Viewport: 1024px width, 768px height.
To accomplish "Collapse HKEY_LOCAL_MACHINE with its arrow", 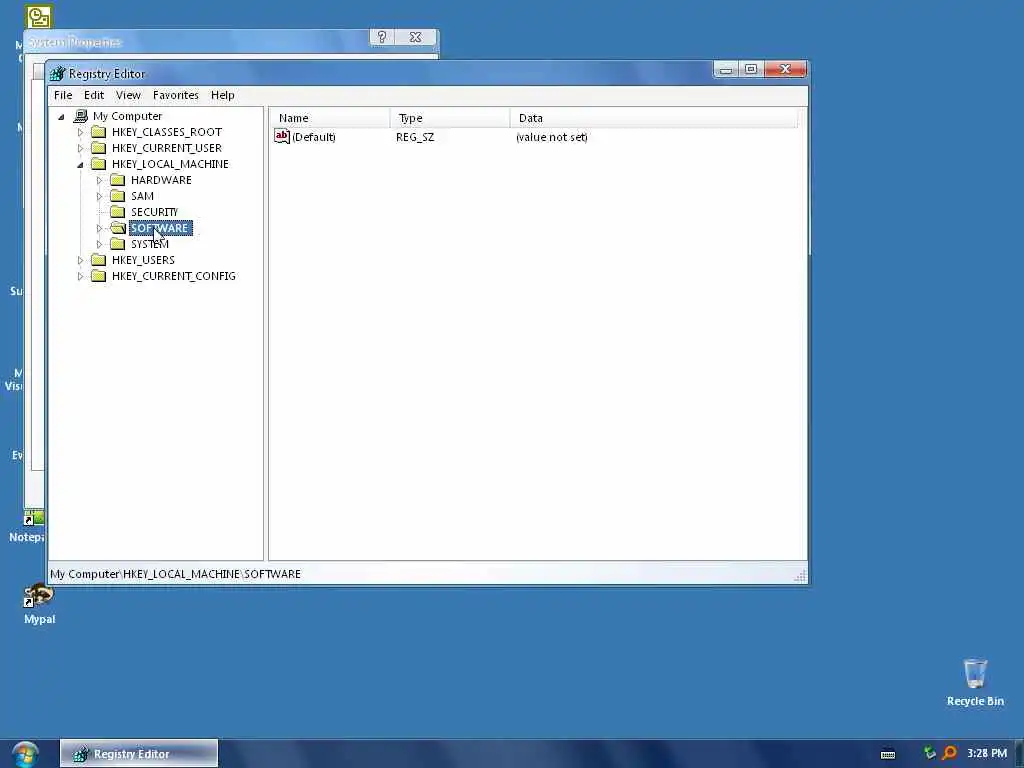I will [x=80, y=165].
